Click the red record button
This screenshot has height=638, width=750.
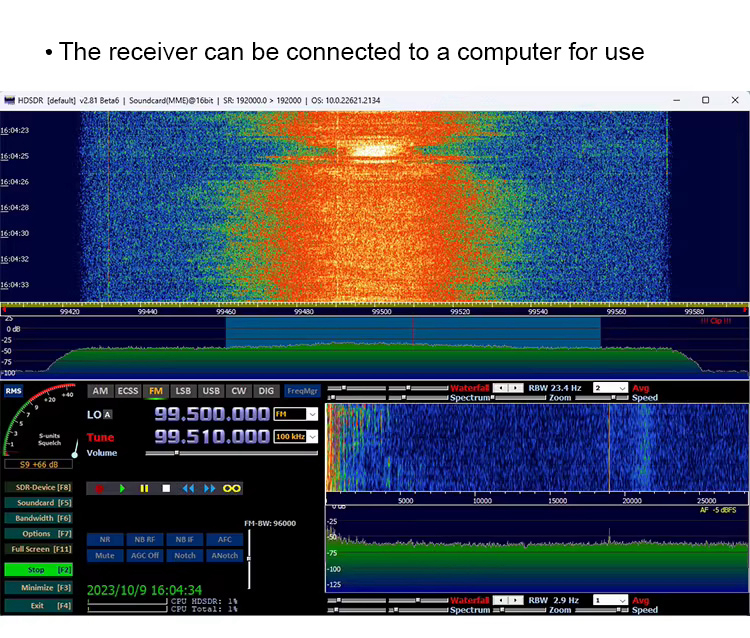pos(100,488)
